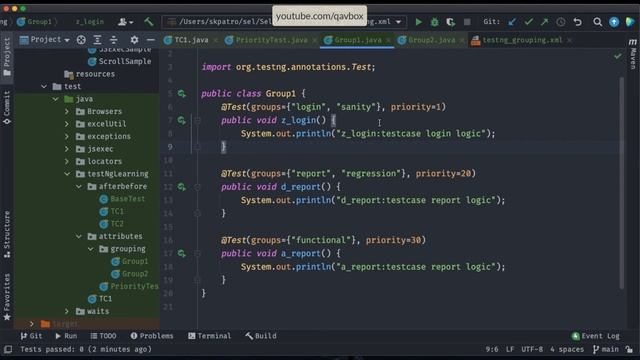Collapse the test folder

(x=44, y=87)
